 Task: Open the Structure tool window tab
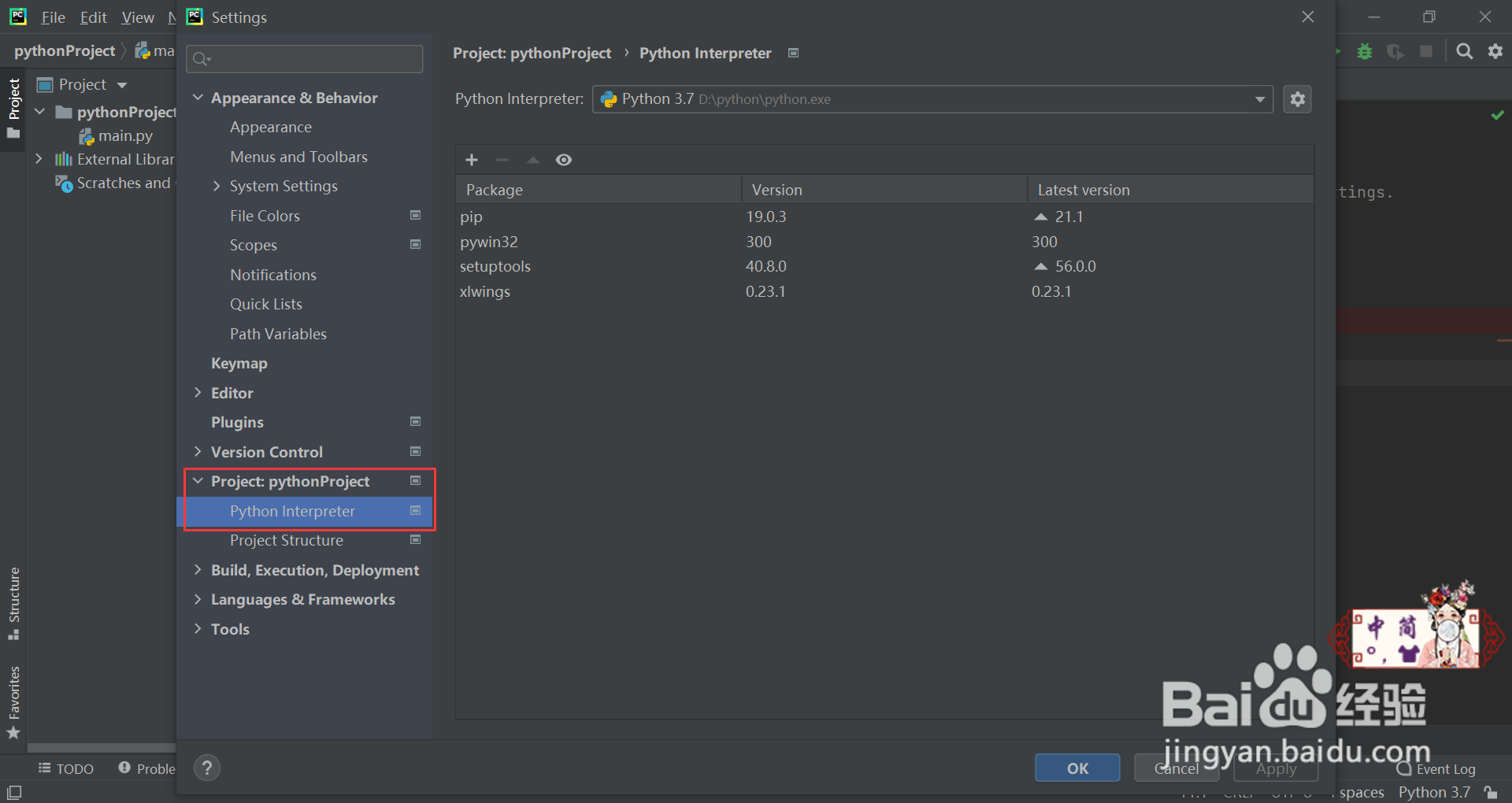coord(13,603)
